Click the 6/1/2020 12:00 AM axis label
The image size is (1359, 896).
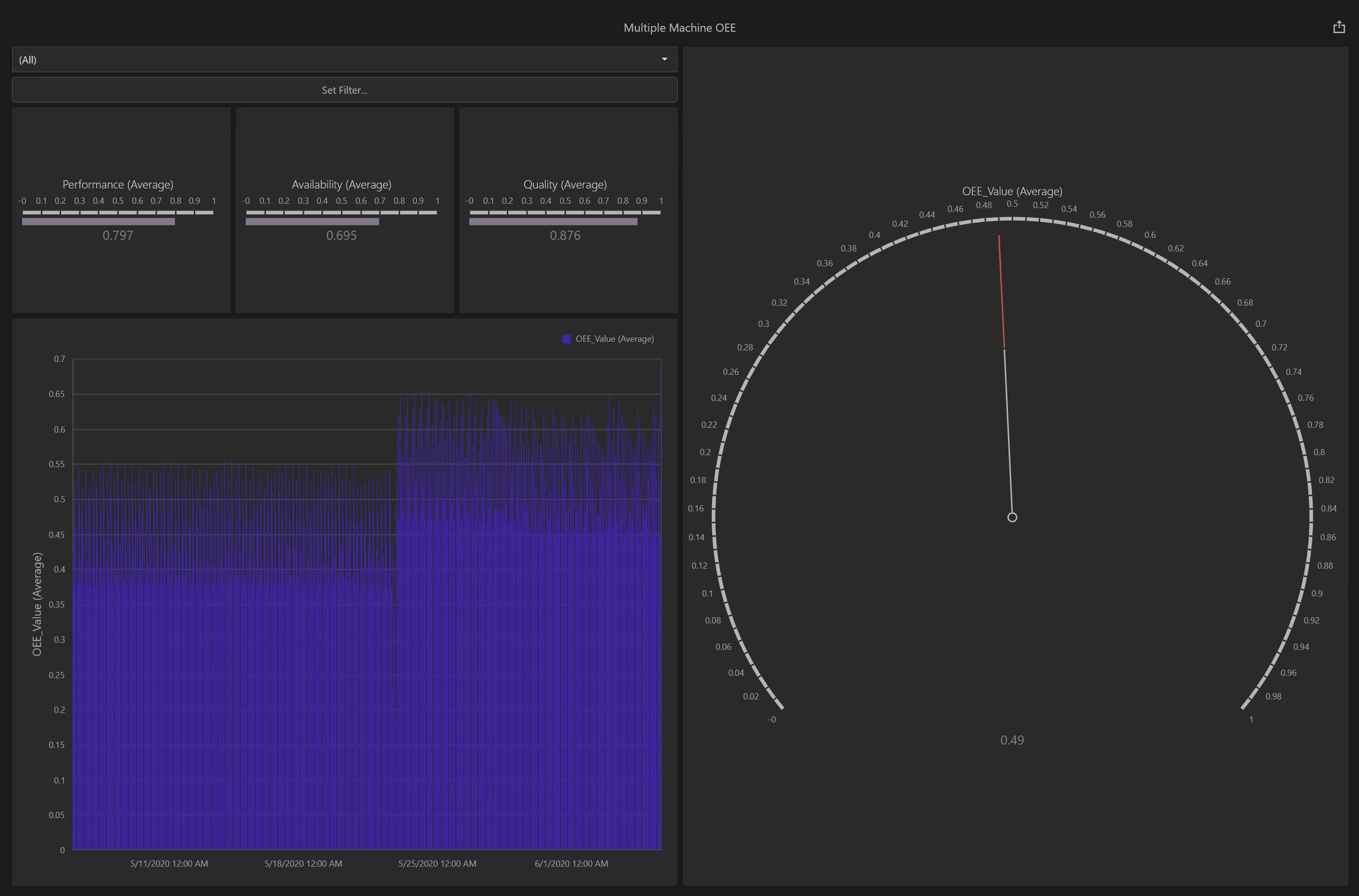click(x=572, y=864)
